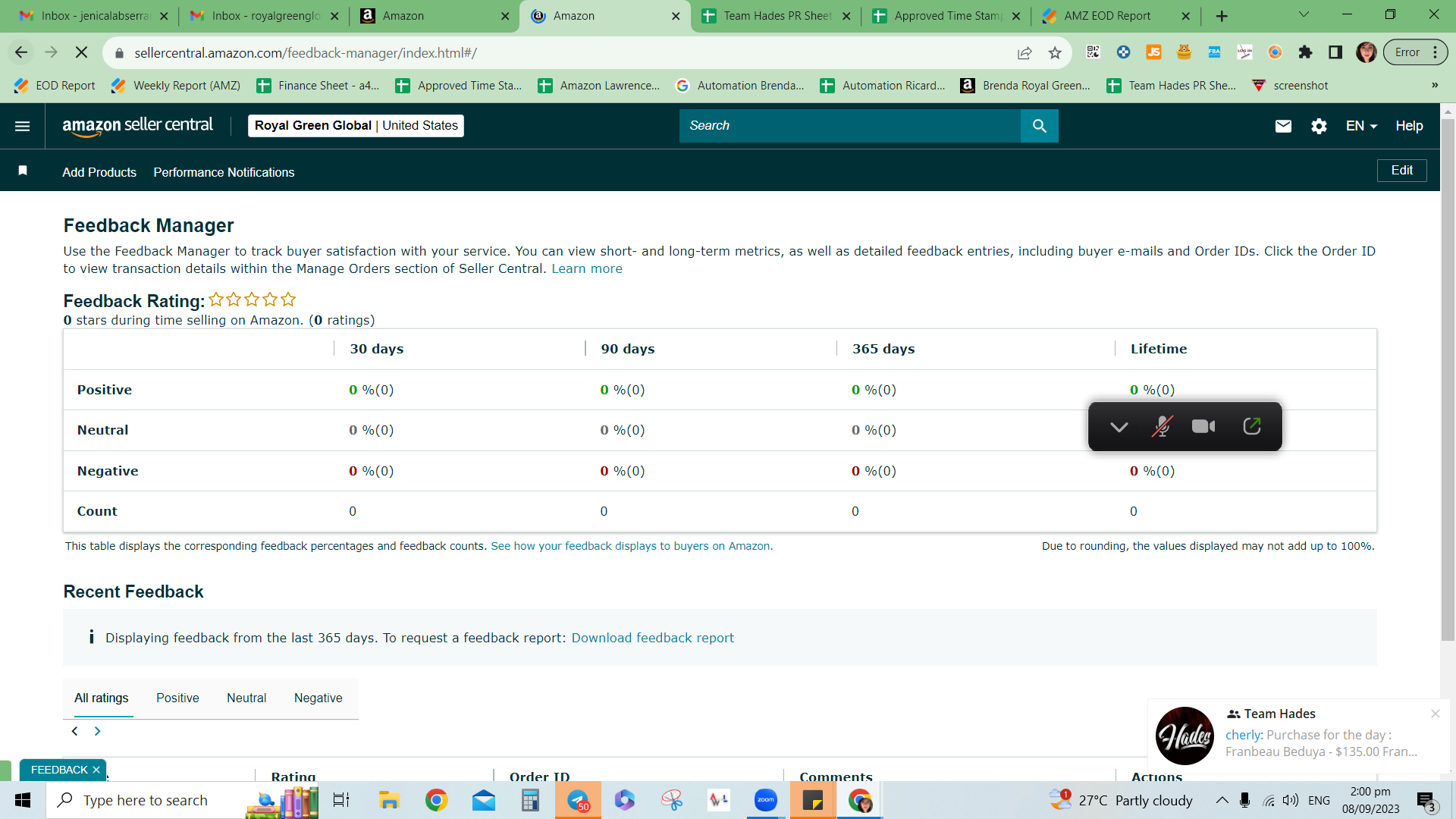Open the tab search dropdown in Chrome
1456x819 pixels.
[1304, 15]
